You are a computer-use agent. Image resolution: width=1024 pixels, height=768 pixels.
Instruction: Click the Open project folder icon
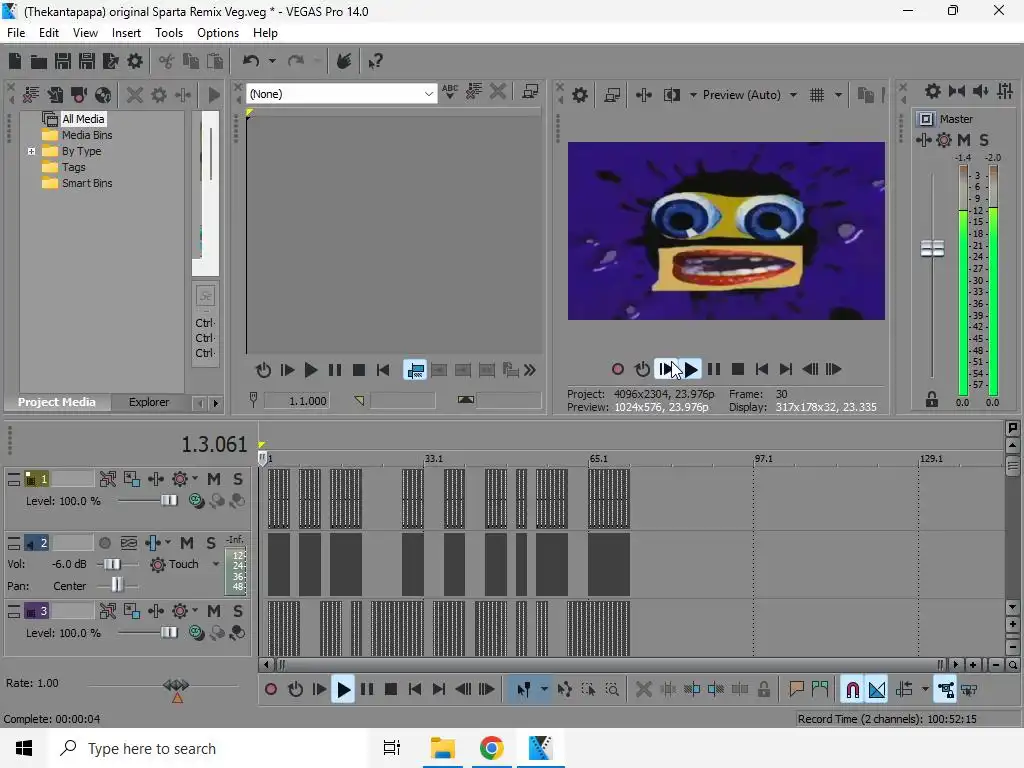(x=39, y=61)
